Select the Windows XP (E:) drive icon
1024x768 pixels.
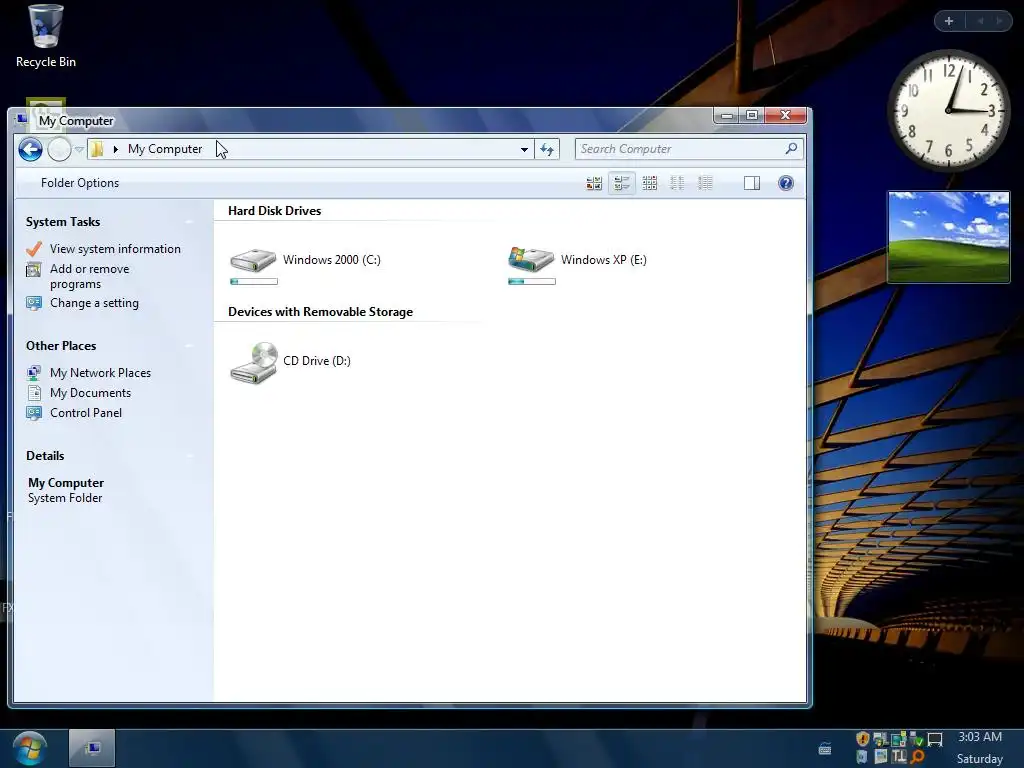click(531, 259)
